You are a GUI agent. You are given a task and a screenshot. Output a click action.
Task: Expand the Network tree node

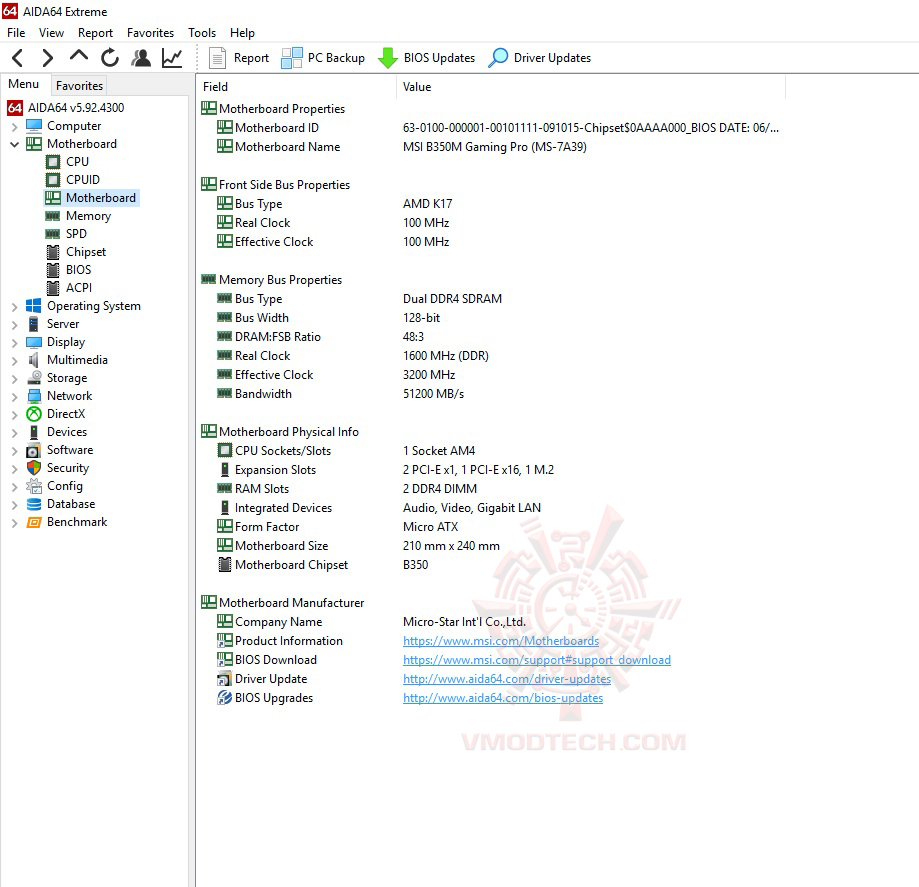[x=15, y=397]
